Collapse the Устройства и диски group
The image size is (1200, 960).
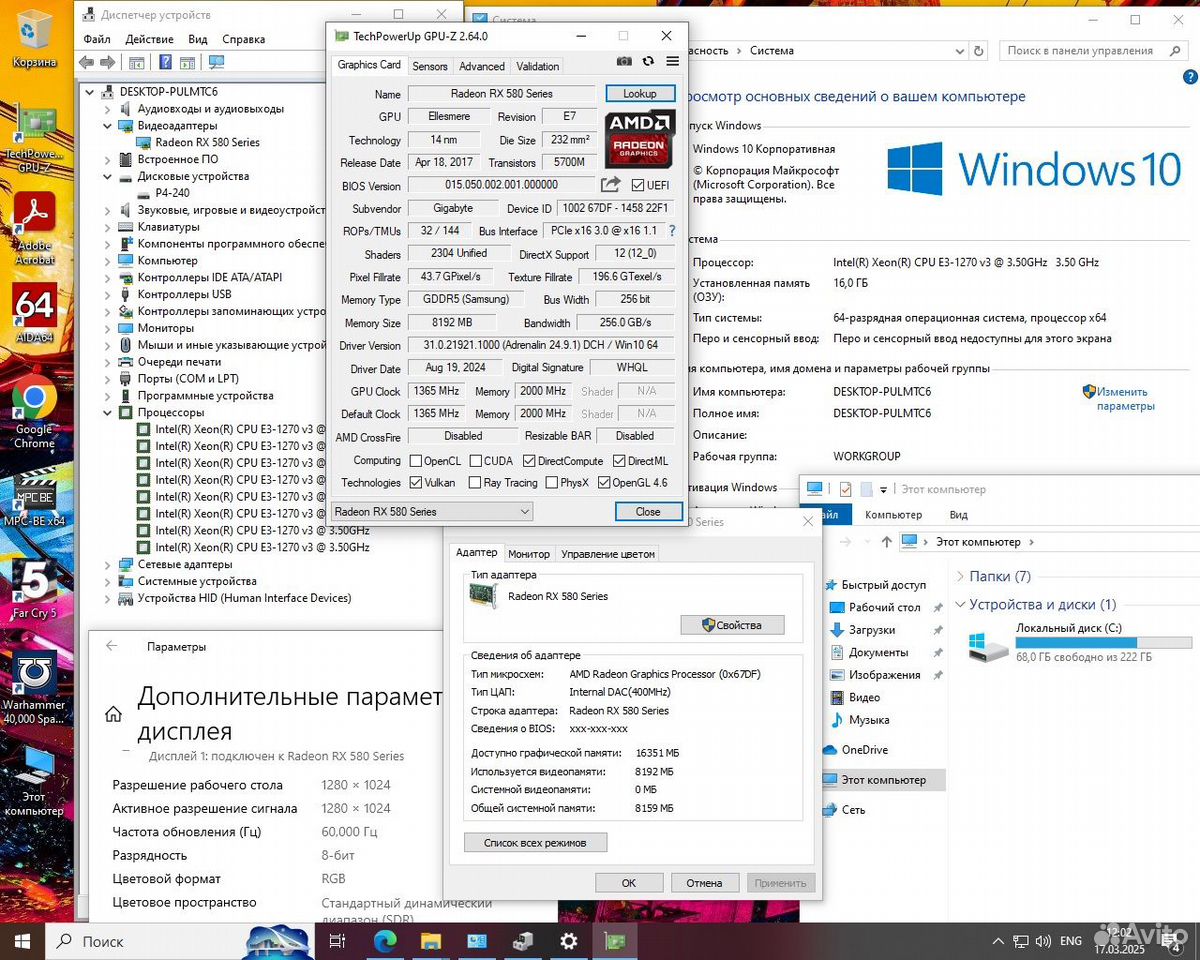tap(961, 604)
